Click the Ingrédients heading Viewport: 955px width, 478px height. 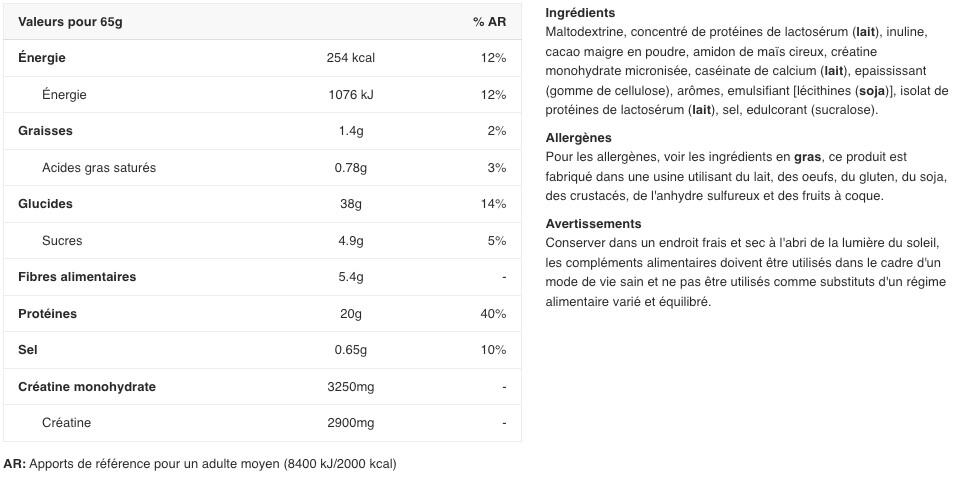580,13
